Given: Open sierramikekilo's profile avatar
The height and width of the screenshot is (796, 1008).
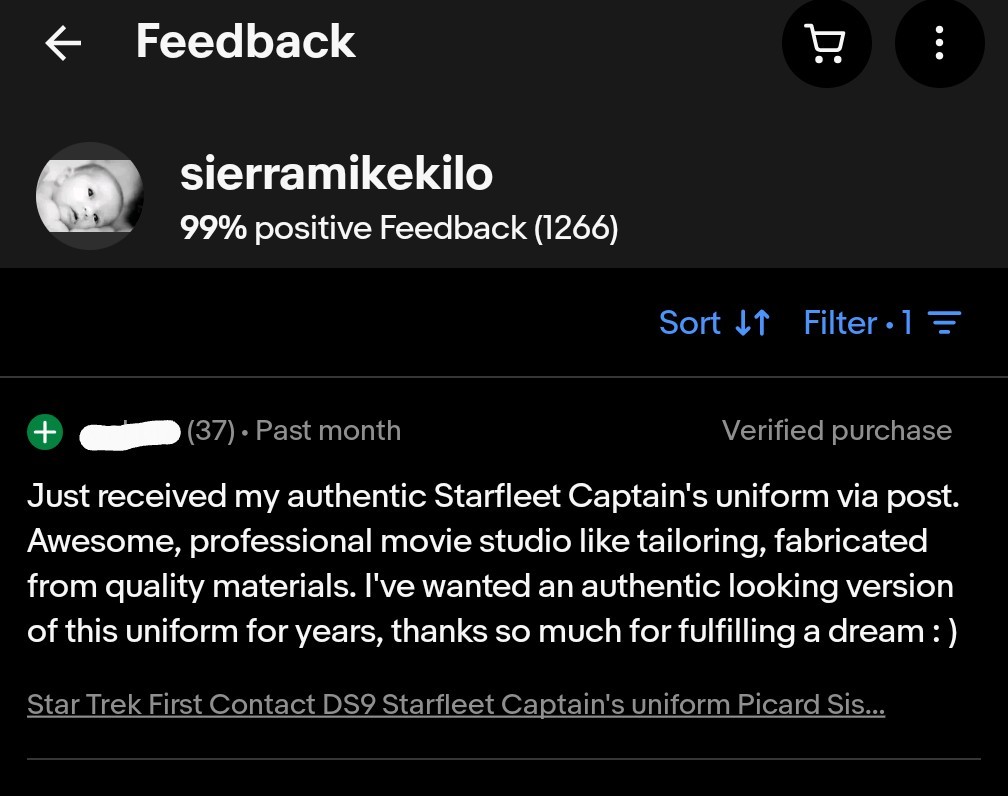Looking at the screenshot, I should 89,196.
